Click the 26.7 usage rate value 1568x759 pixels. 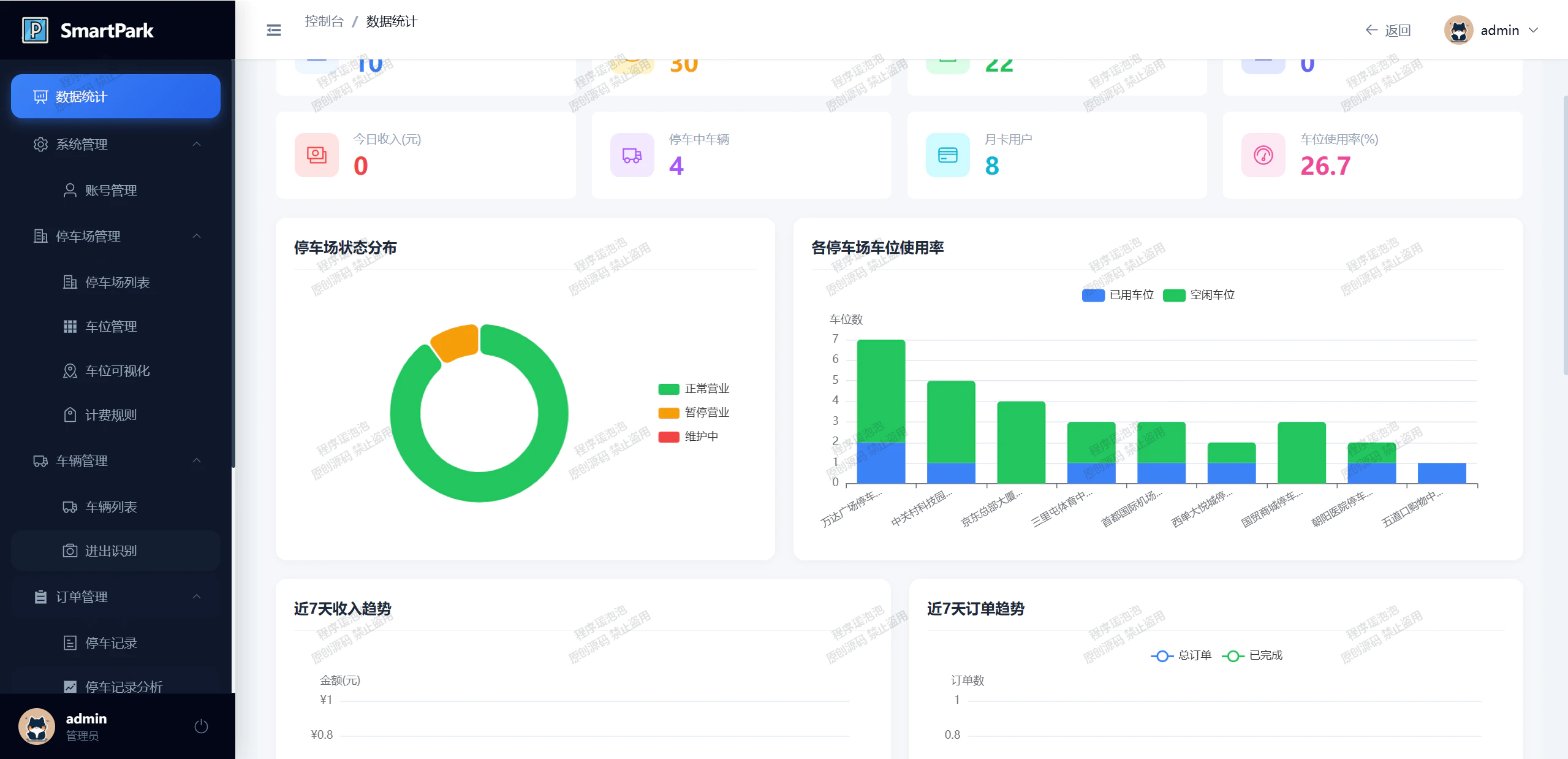click(x=1325, y=166)
